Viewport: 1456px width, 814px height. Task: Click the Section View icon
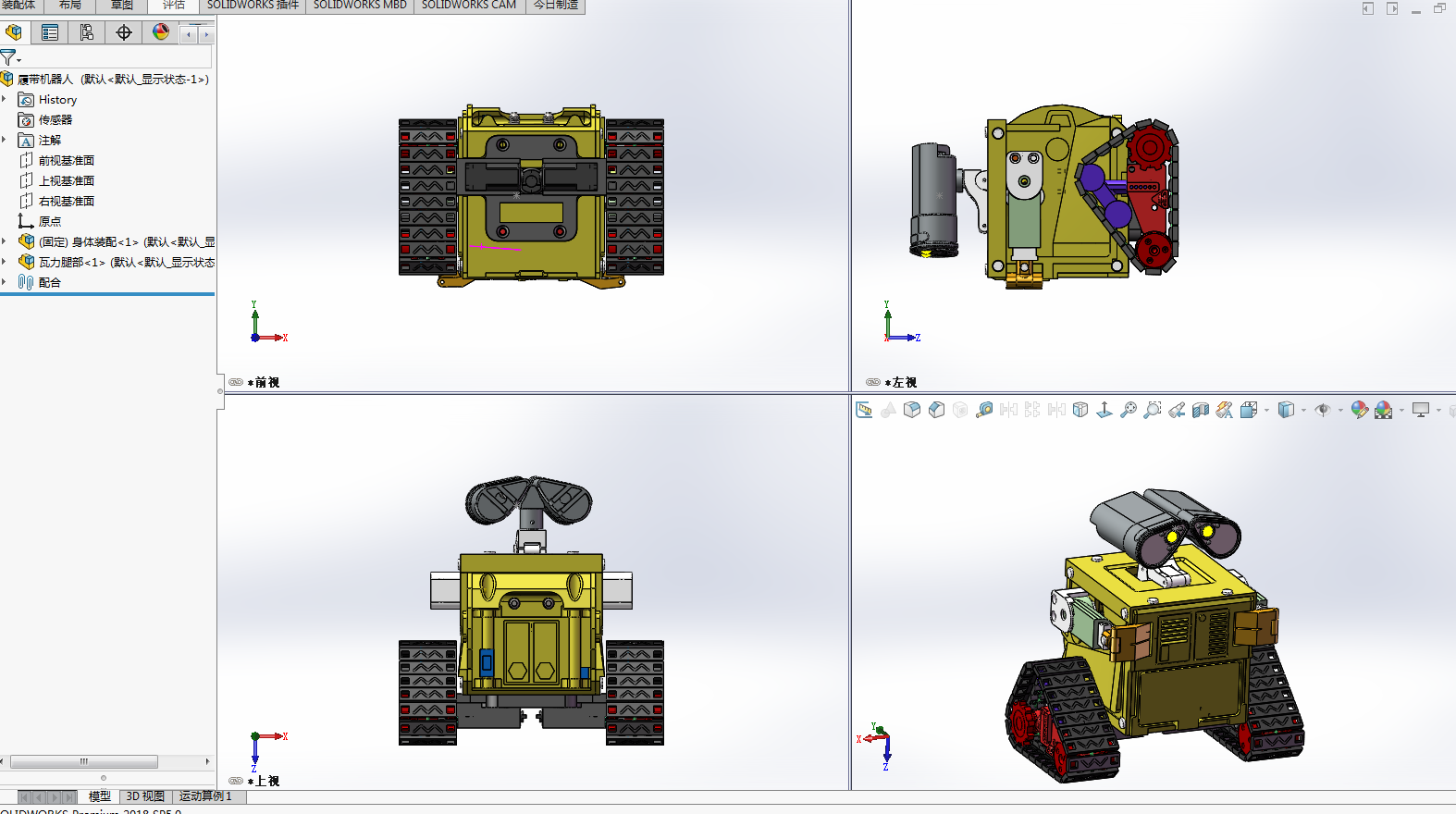(x=1201, y=410)
